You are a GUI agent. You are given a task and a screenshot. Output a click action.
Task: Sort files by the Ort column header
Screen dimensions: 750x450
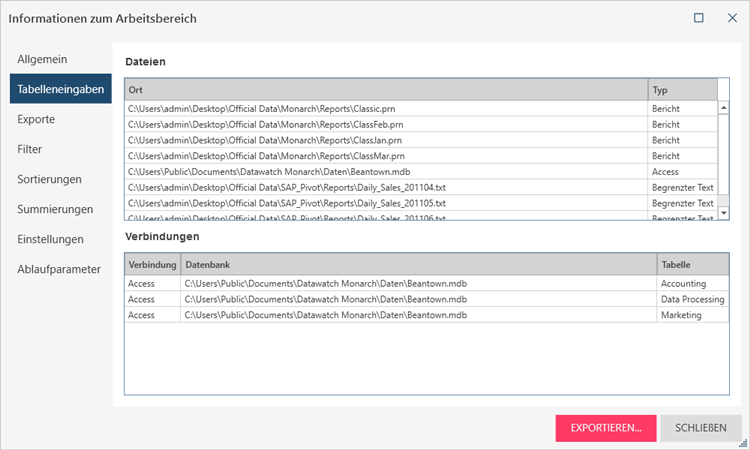pyautogui.click(x=386, y=90)
